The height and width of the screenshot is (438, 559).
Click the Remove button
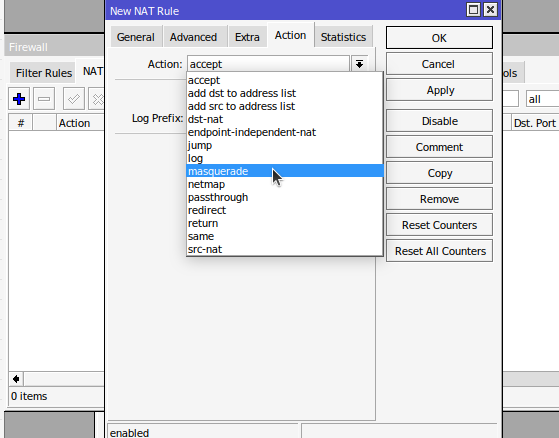(x=439, y=199)
